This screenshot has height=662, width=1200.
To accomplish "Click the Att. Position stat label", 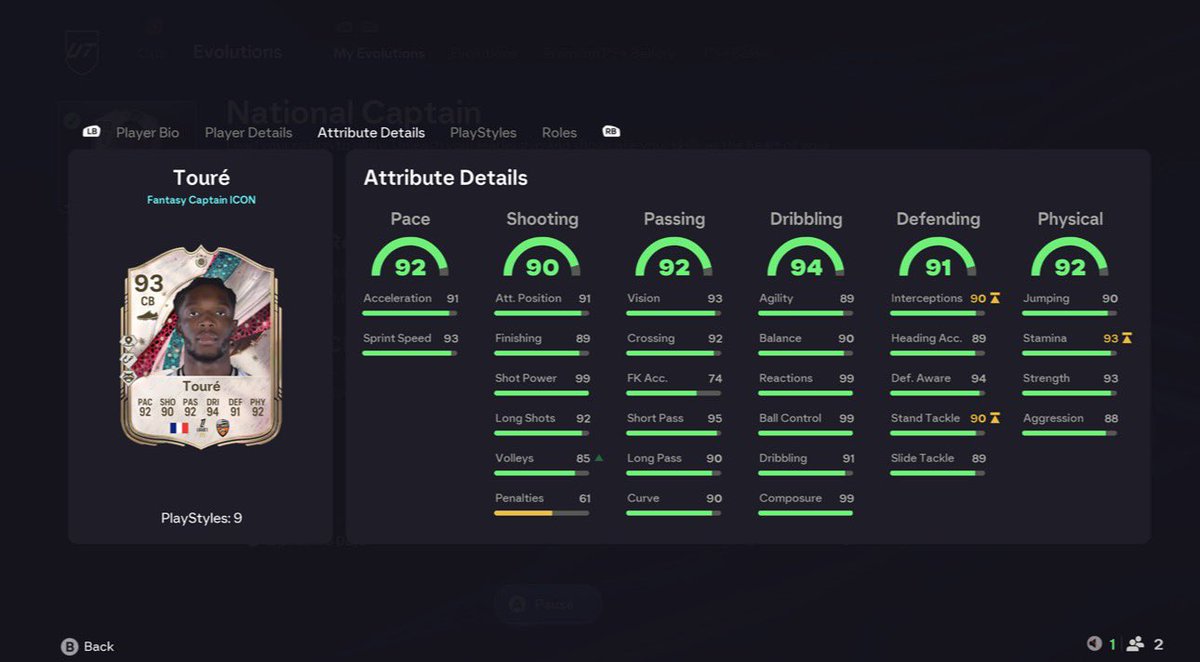I will (528, 298).
